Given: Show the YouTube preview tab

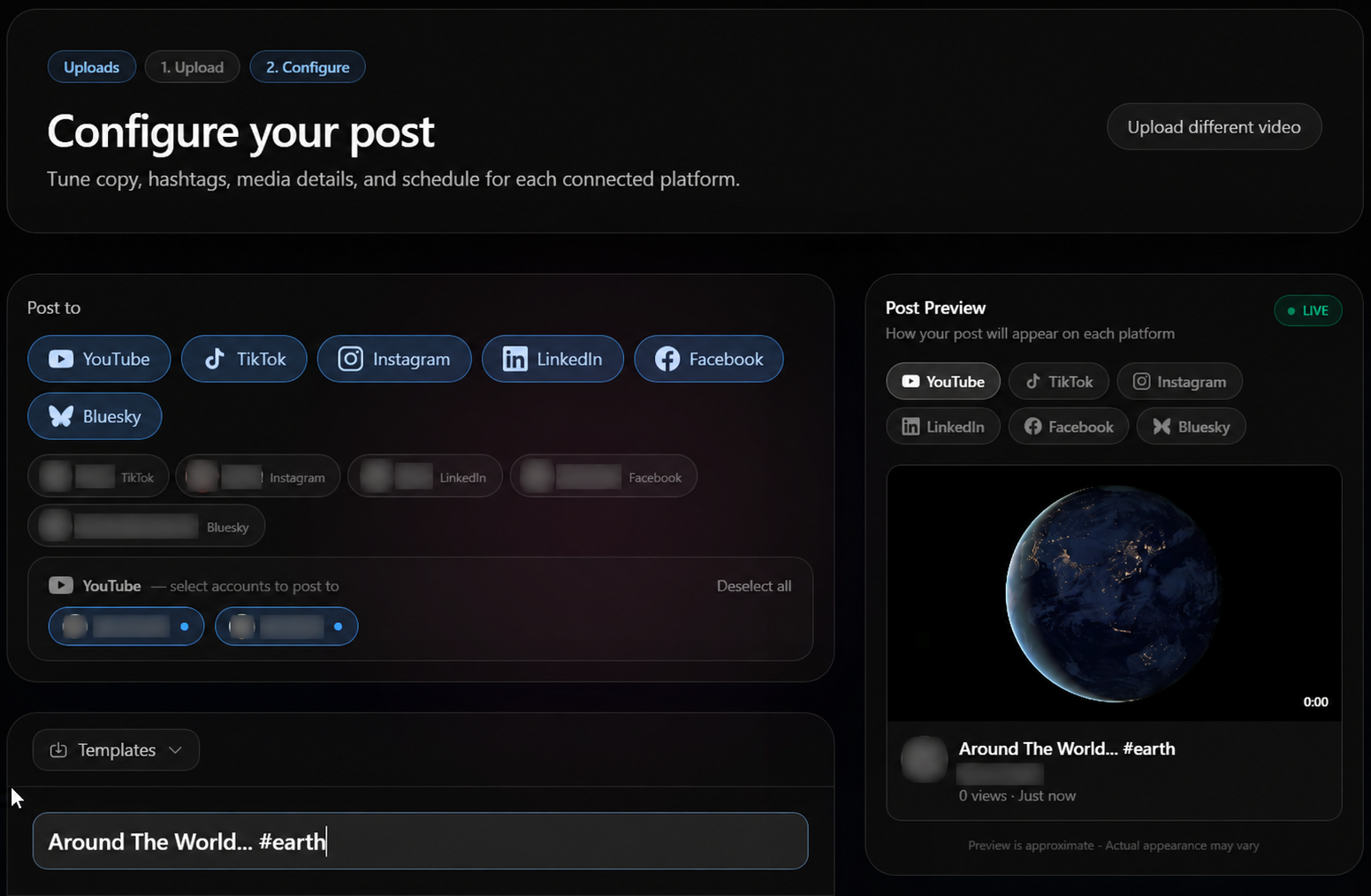Looking at the screenshot, I should click(x=943, y=382).
